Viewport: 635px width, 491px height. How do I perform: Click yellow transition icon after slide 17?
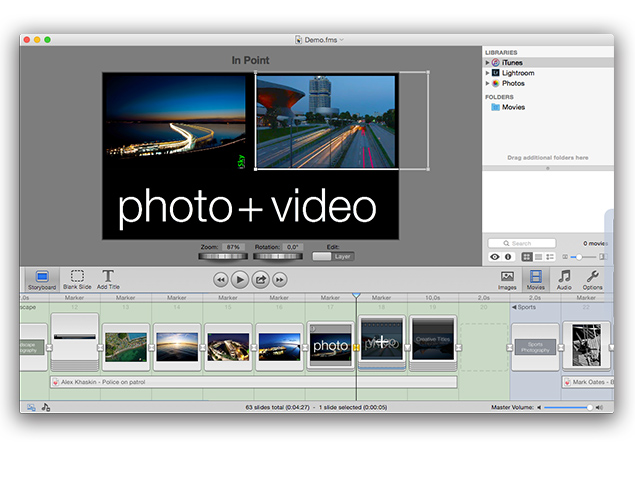pyautogui.click(x=356, y=348)
